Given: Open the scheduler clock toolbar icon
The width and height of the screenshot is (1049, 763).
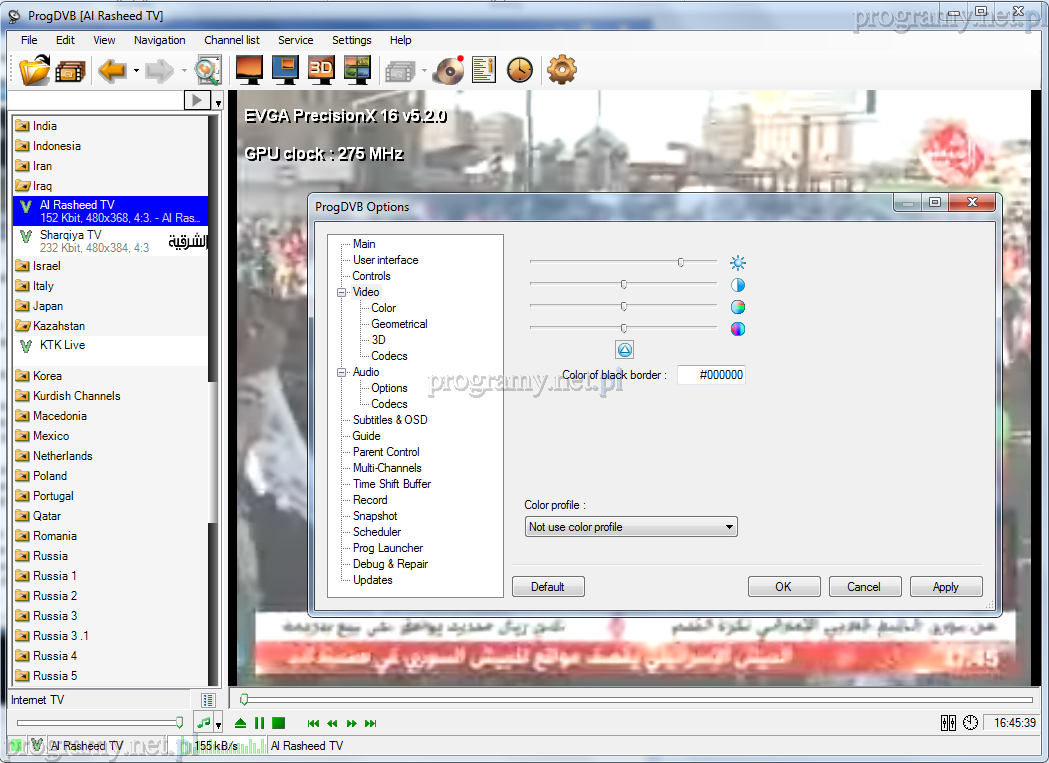Looking at the screenshot, I should coord(519,70).
